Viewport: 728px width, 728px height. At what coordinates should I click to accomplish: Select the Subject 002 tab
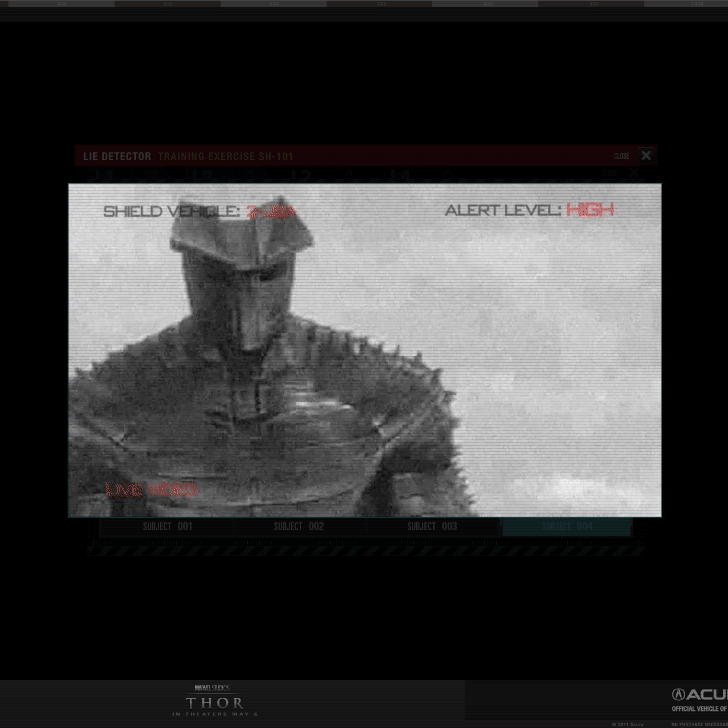click(x=299, y=526)
